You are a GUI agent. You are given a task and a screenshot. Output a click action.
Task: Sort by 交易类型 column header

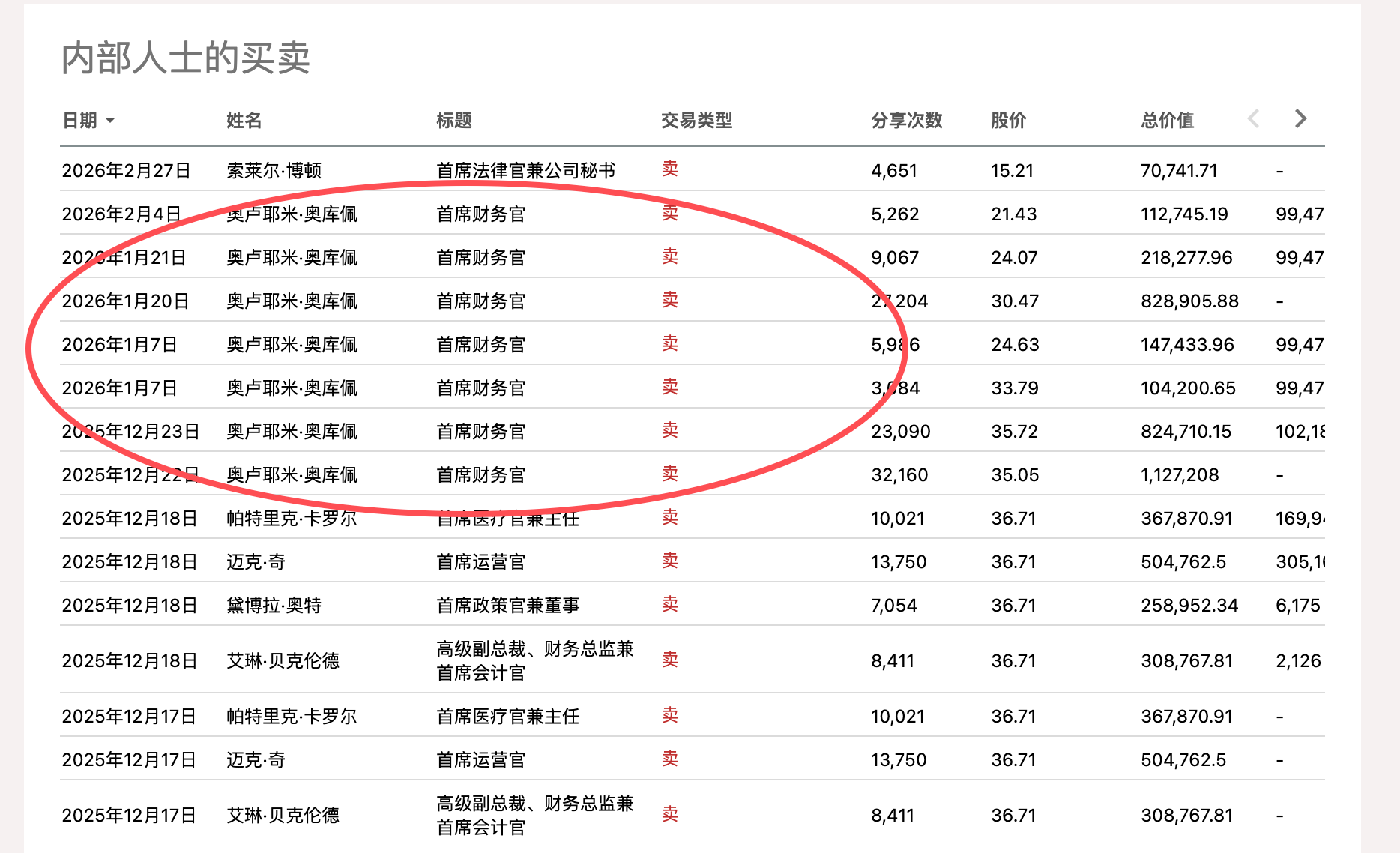click(696, 121)
